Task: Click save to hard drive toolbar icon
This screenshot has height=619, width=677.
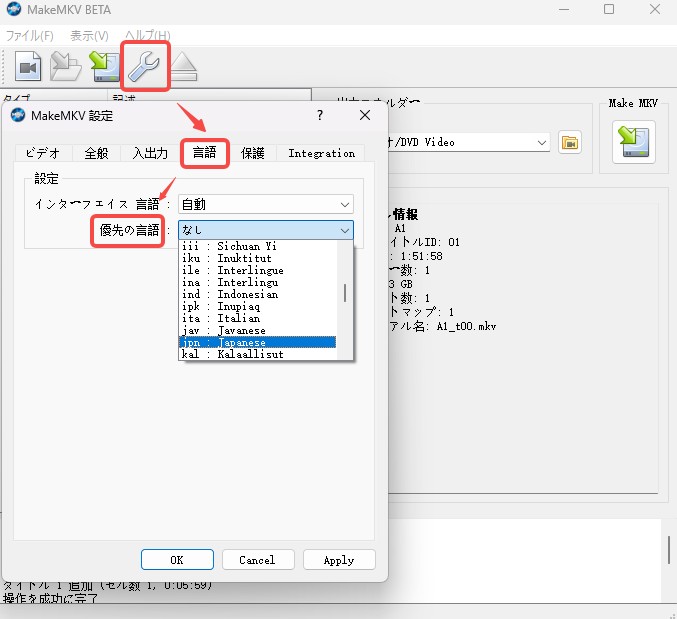Action: [104, 66]
